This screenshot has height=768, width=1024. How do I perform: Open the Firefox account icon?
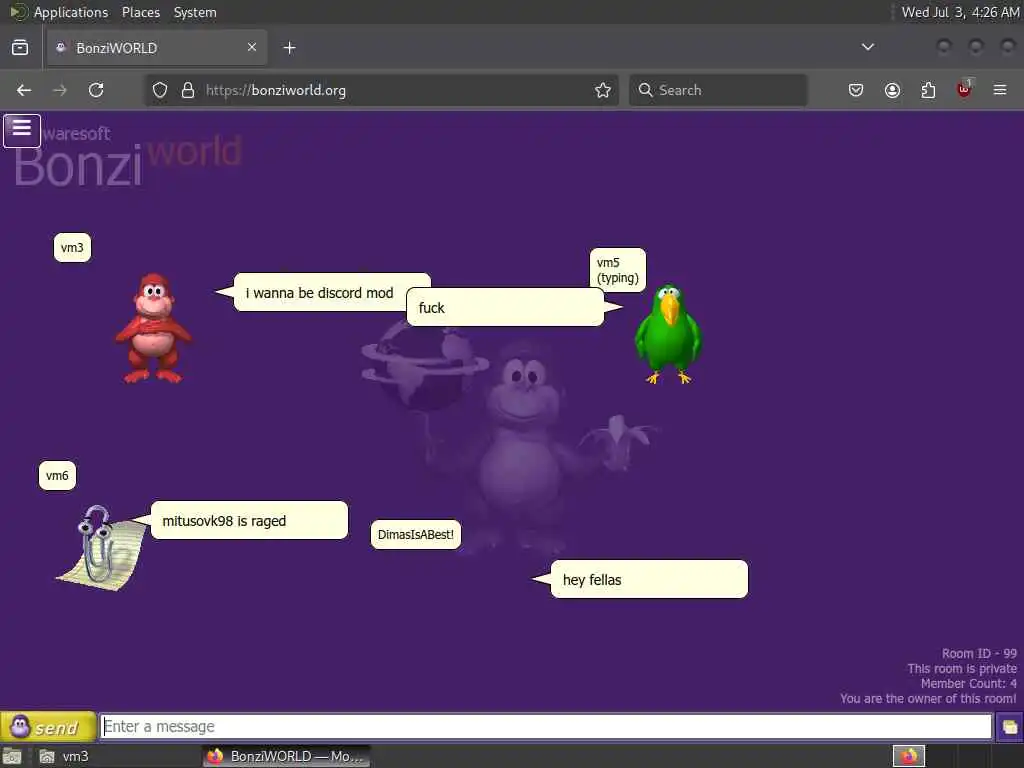892,90
